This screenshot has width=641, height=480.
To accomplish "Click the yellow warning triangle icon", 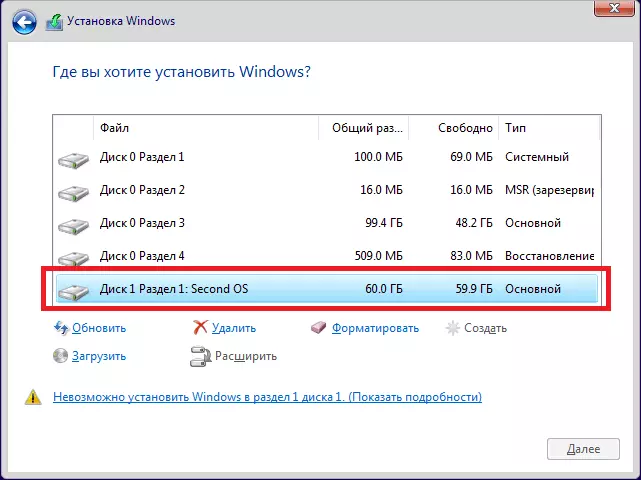I will tap(33, 398).
